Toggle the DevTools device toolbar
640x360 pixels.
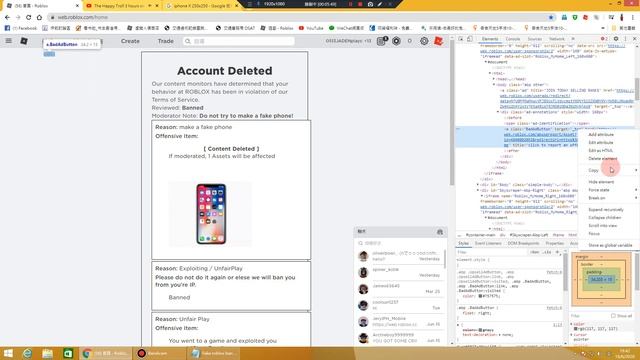click(470, 39)
